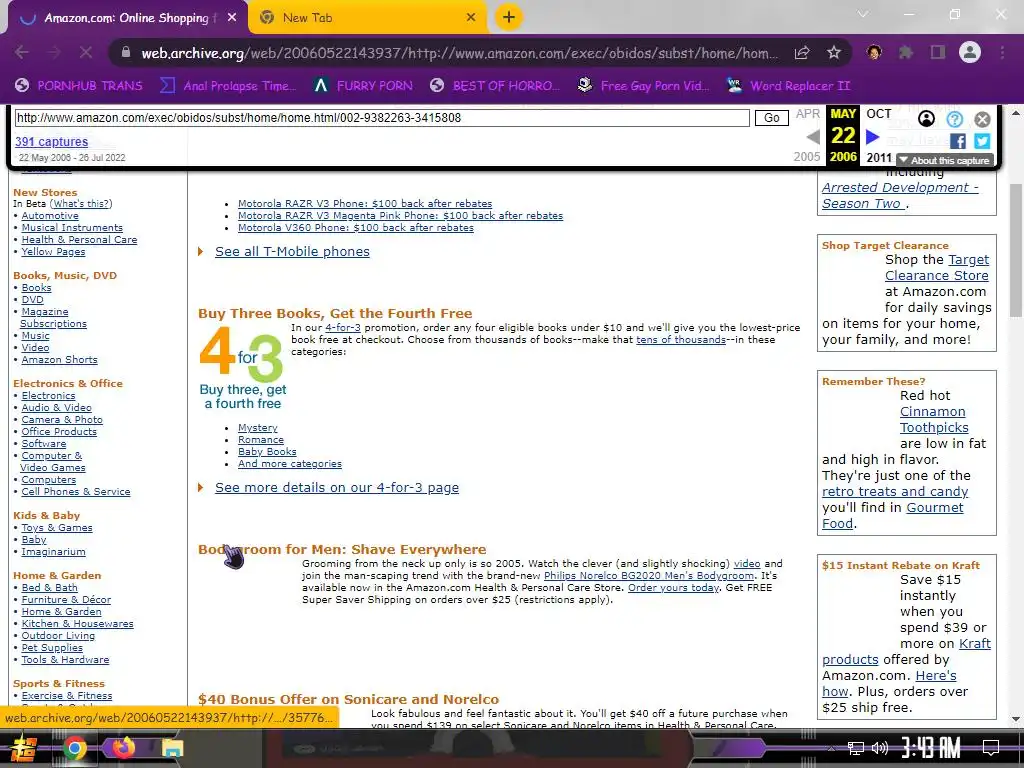Close the New Tab tab
1024x768 pixels.
tap(471, 18)
